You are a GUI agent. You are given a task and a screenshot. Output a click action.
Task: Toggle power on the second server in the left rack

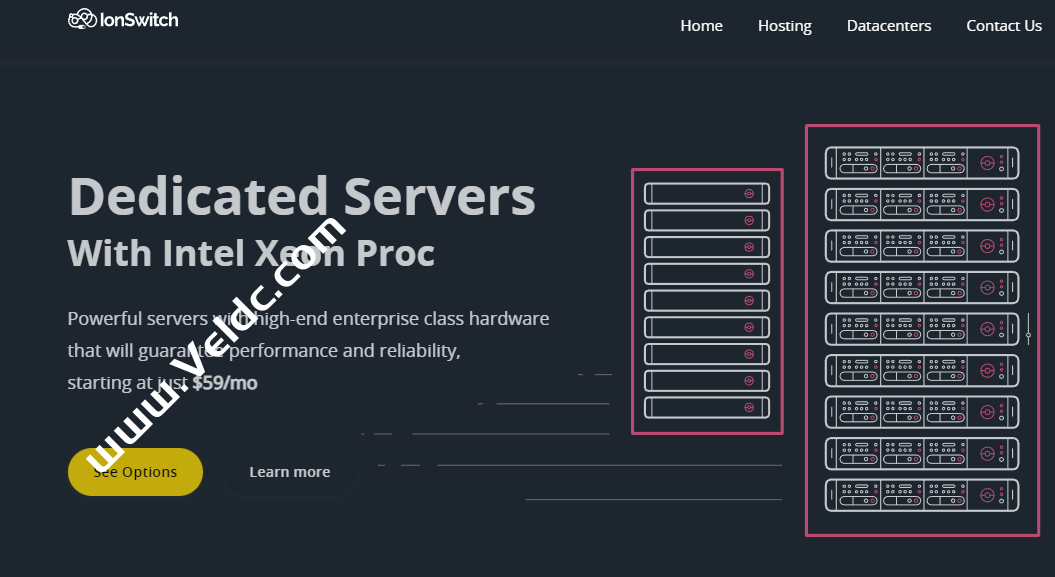pyautogui.click(x=750, y=219)
